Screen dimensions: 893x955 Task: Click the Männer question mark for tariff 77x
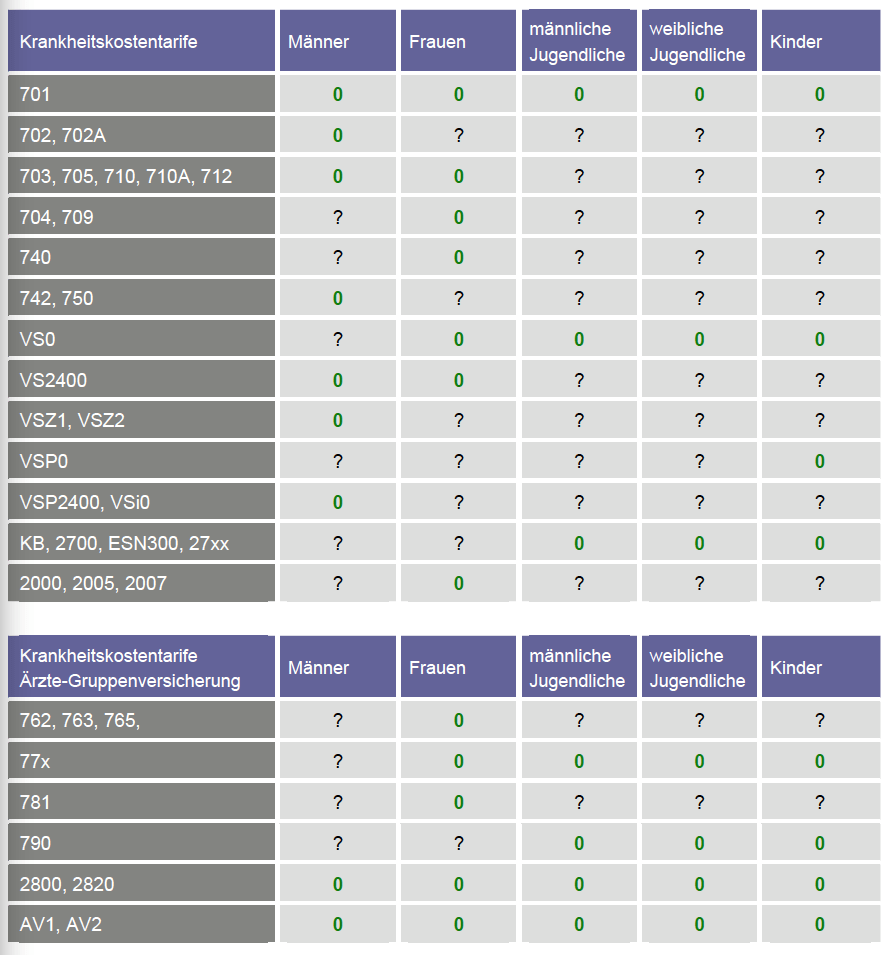[338, 761]
